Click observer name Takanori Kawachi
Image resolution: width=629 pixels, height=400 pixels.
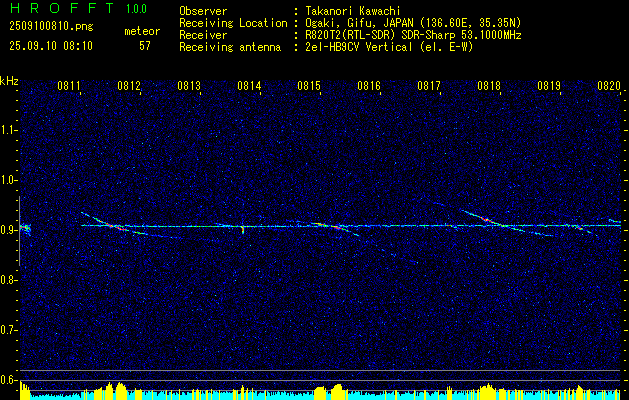(353, 11)
